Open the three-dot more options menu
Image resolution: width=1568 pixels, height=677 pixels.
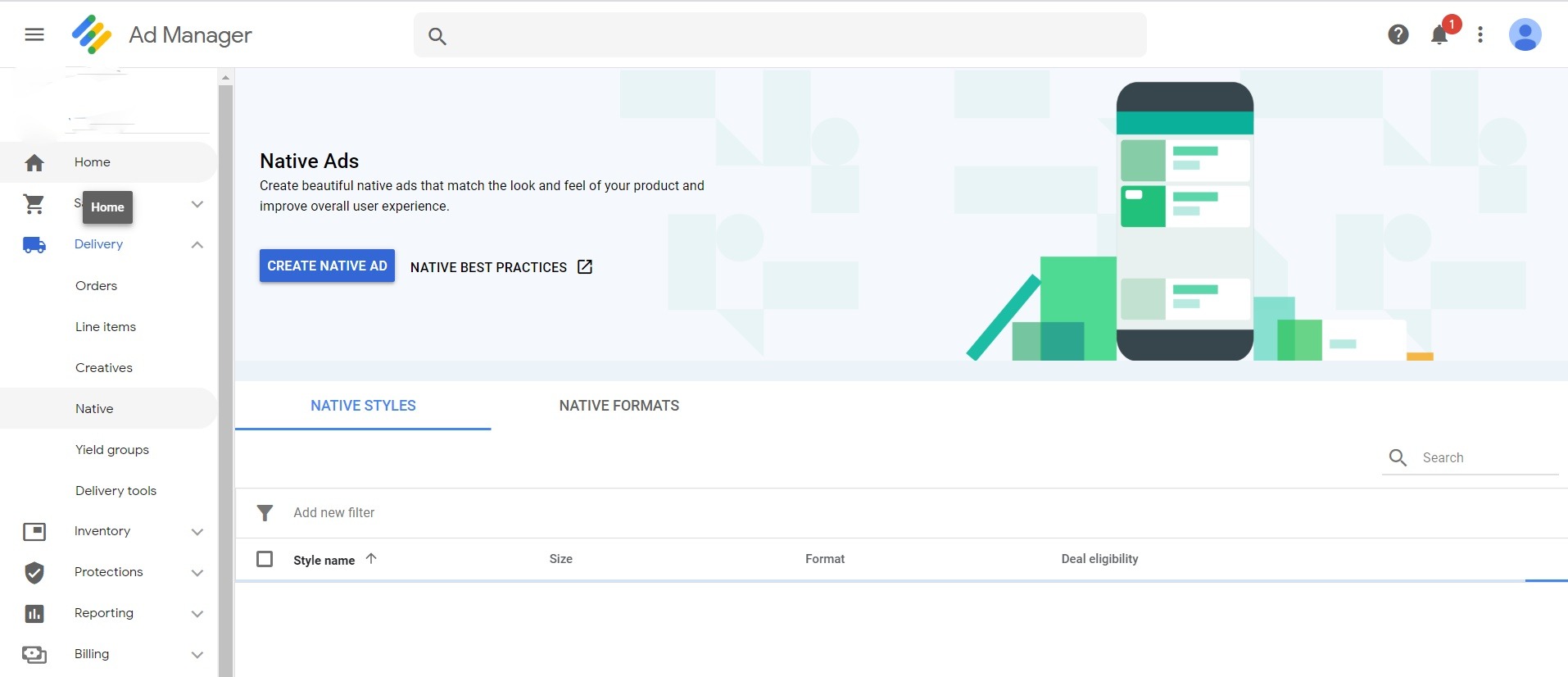[1480, 34]
